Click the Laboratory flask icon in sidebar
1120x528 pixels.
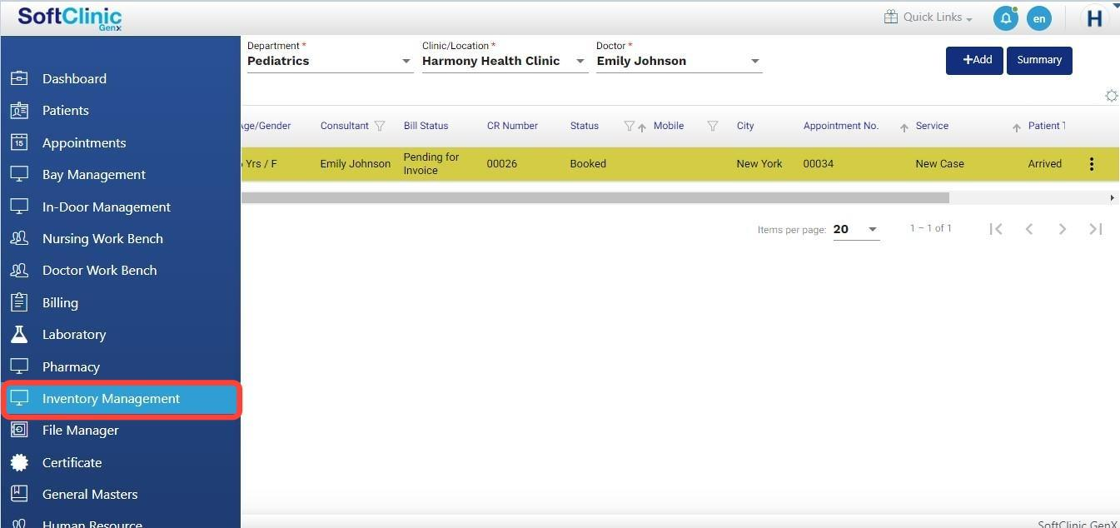[19, 334]
